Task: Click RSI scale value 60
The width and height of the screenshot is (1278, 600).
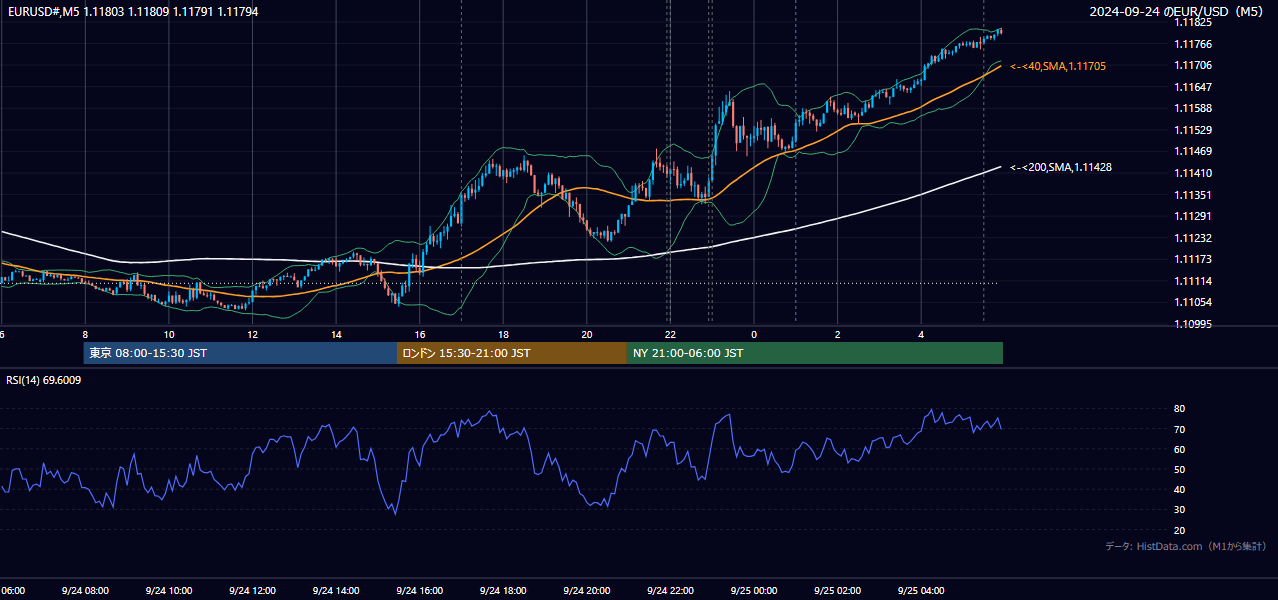Action: (1179, 449)
